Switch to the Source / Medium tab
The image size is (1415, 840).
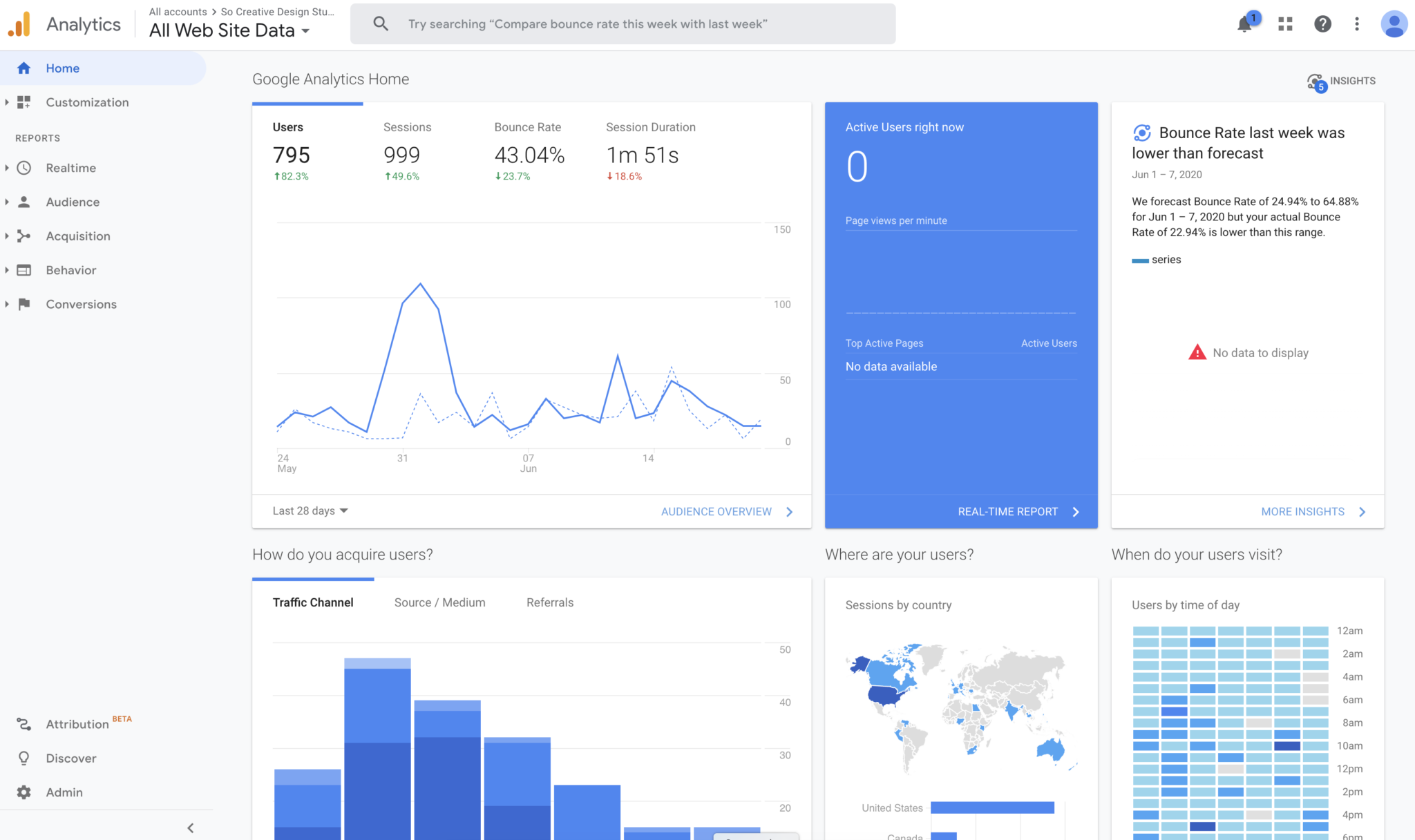(x=439, y=602)
